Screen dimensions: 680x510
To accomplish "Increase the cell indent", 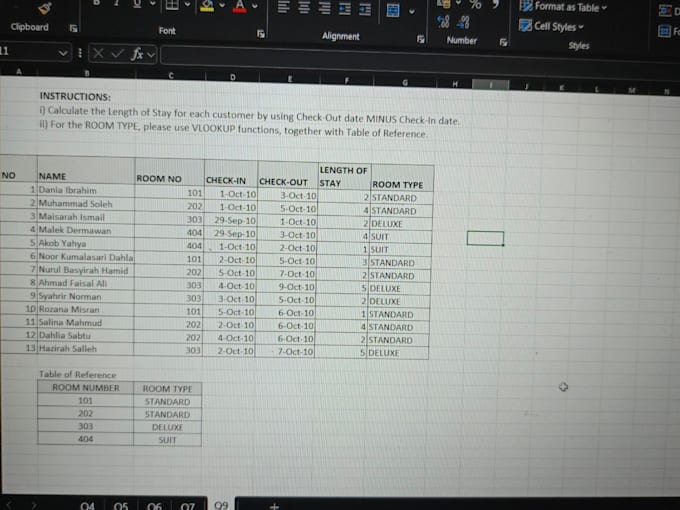I will 365,9.
